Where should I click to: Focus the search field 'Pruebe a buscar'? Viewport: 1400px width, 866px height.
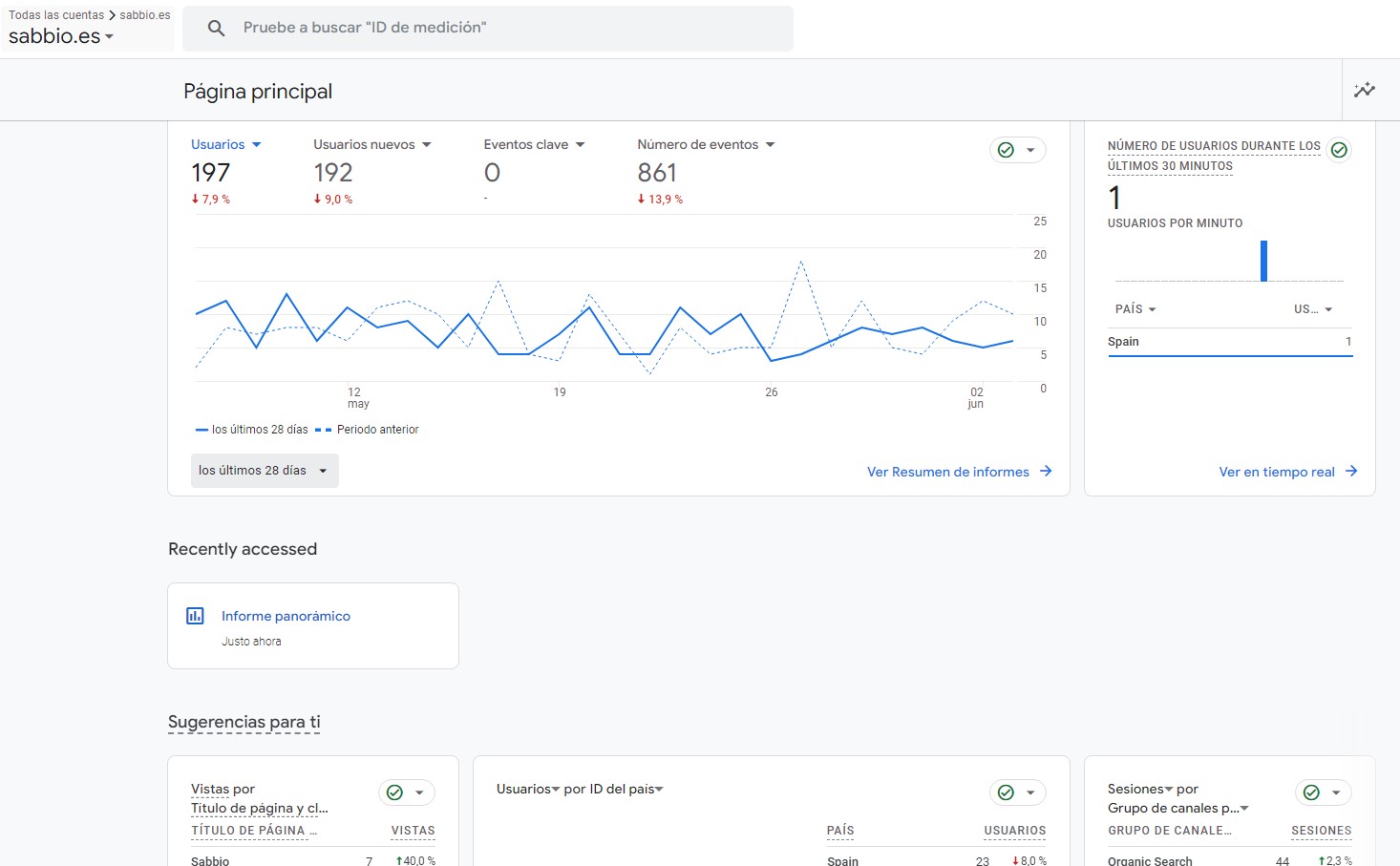(487, 29)
